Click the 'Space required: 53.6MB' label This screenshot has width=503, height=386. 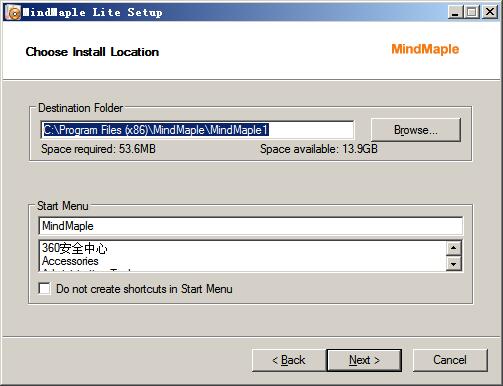pyautogui.click(x=98, y=149)
